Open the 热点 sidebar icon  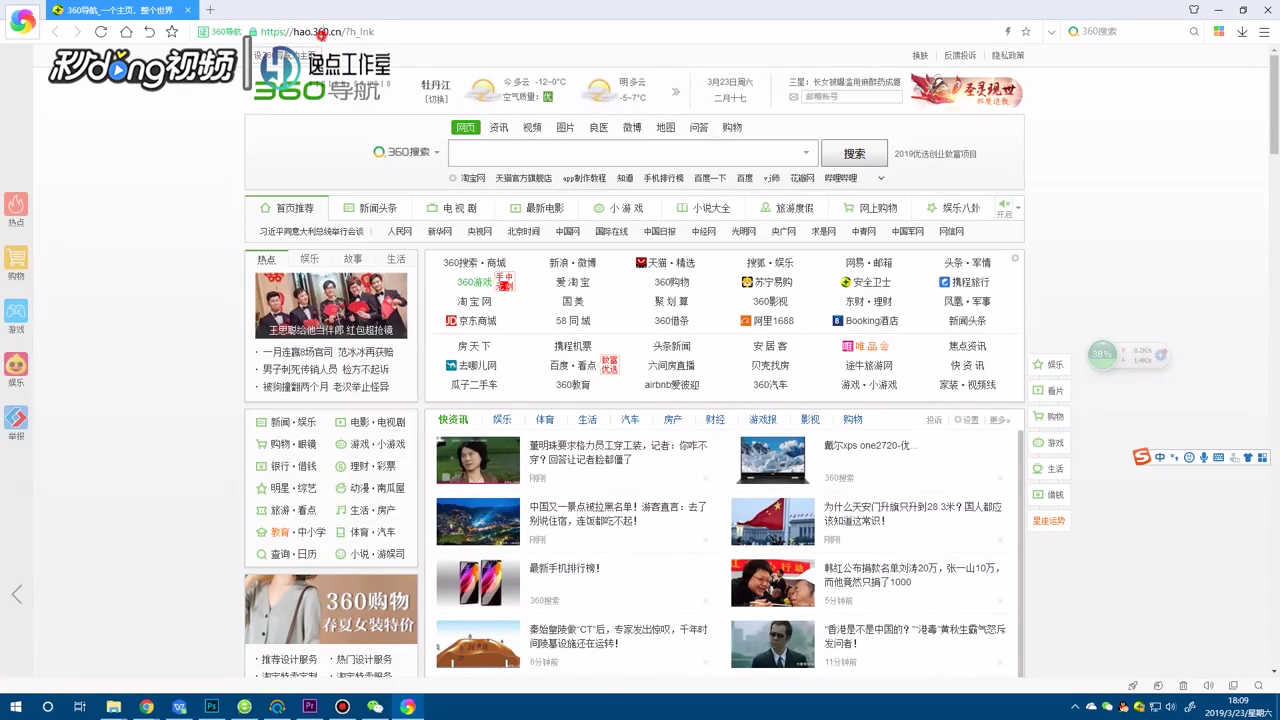pyautogui.click(x=16, y=209)
